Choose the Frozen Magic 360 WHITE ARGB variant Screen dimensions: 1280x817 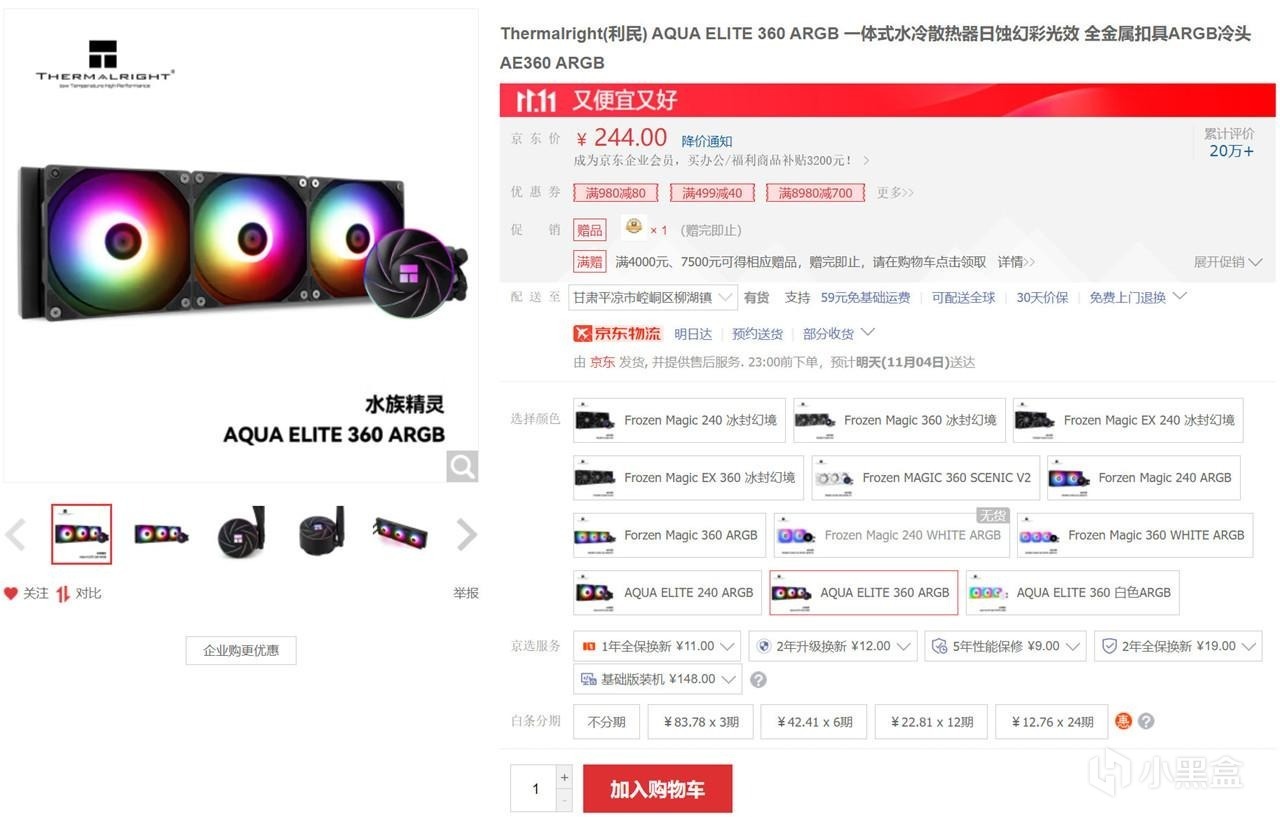[x=1135, y=536]
